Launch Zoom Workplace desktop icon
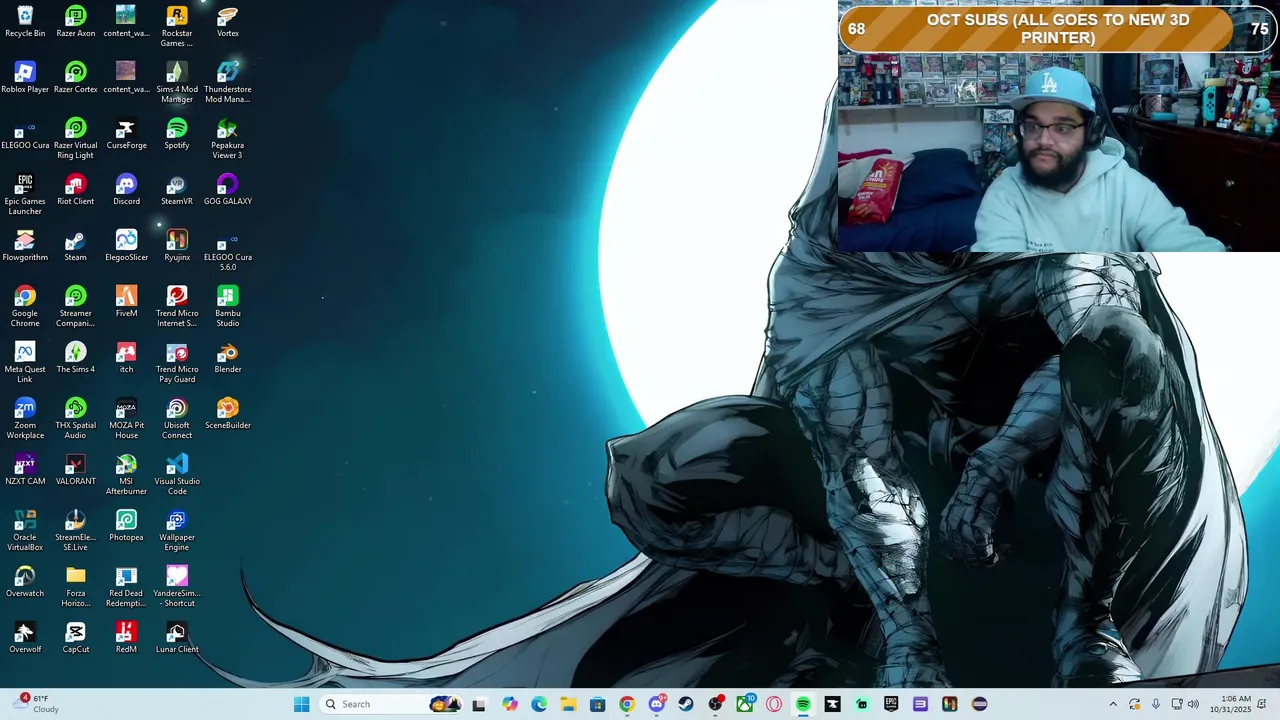The height and width of the screenshot is (720, 1280). coord(25,418)
